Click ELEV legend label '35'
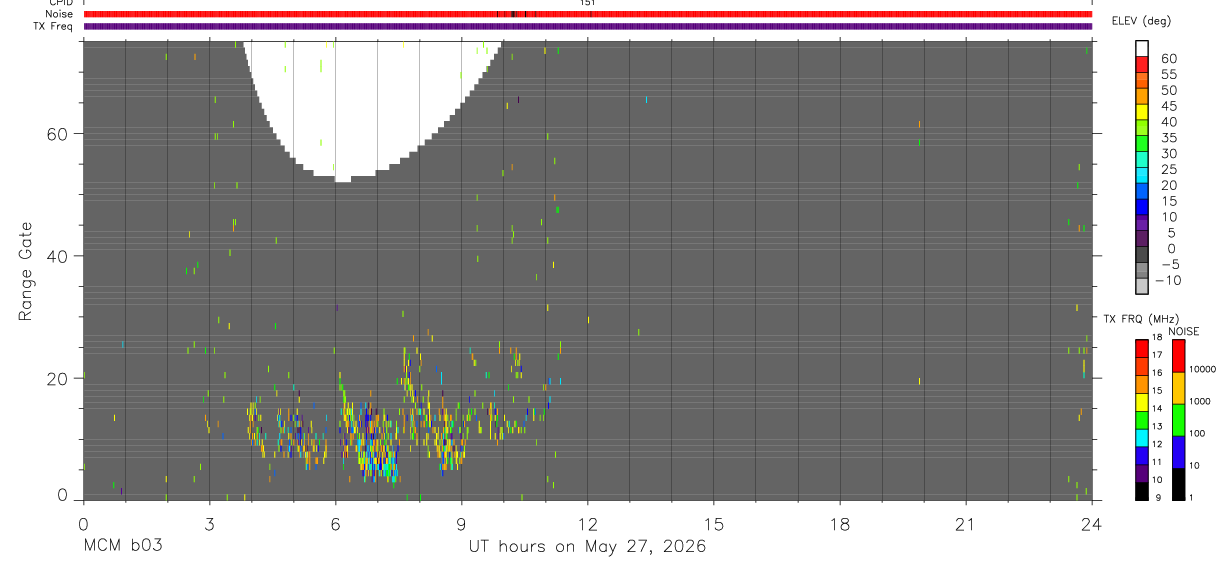Viewport: 1228px width, 567px height. click(x=1168, y=138)
